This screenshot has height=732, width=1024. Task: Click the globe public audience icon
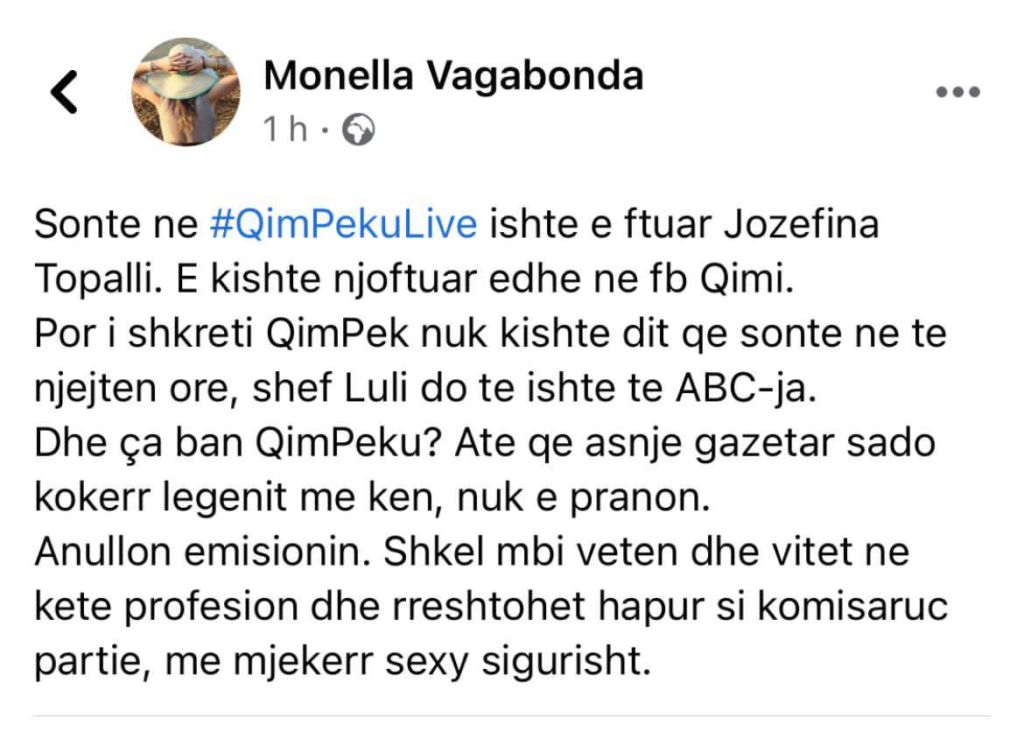tap(358, 130)
